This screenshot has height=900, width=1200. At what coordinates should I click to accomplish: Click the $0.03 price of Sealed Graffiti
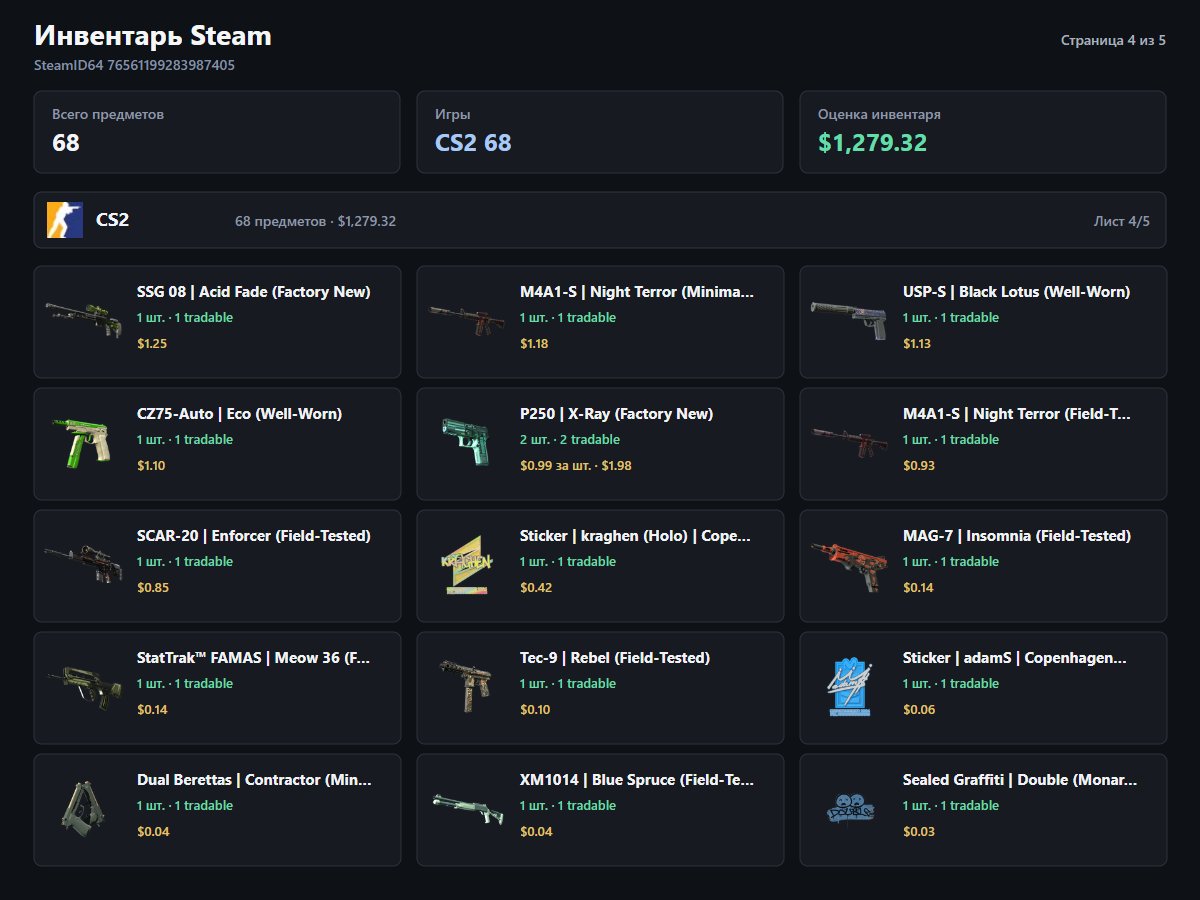919,832
